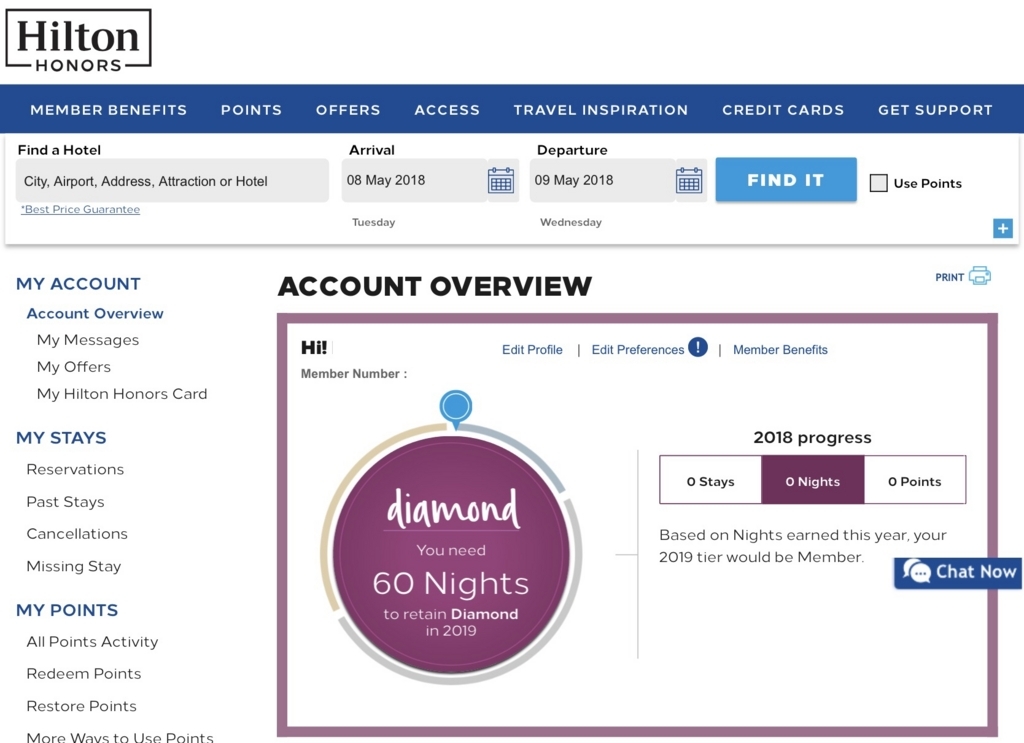Viewport: 1024px width, 743px height.
Task: Select the 0 Stays progress tab
Action: [711, 480]
